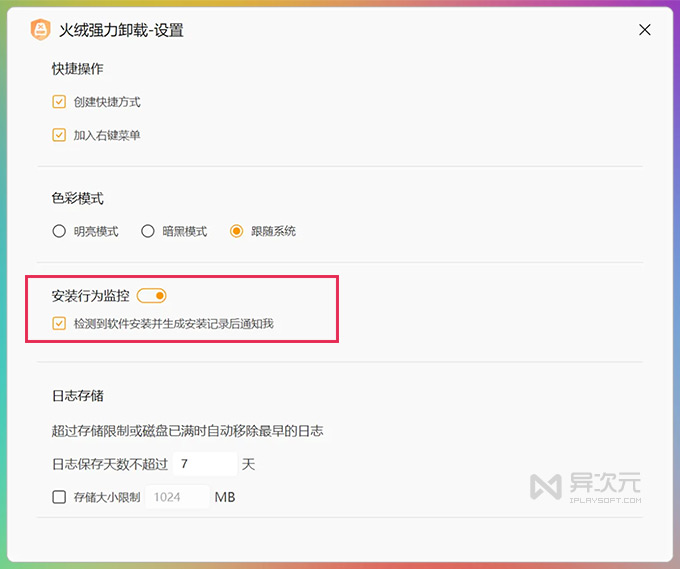Uncheck 加入右键菜单 checkbox
The height and width of the screenshot is (569, 680).
(x=59, y=135)
